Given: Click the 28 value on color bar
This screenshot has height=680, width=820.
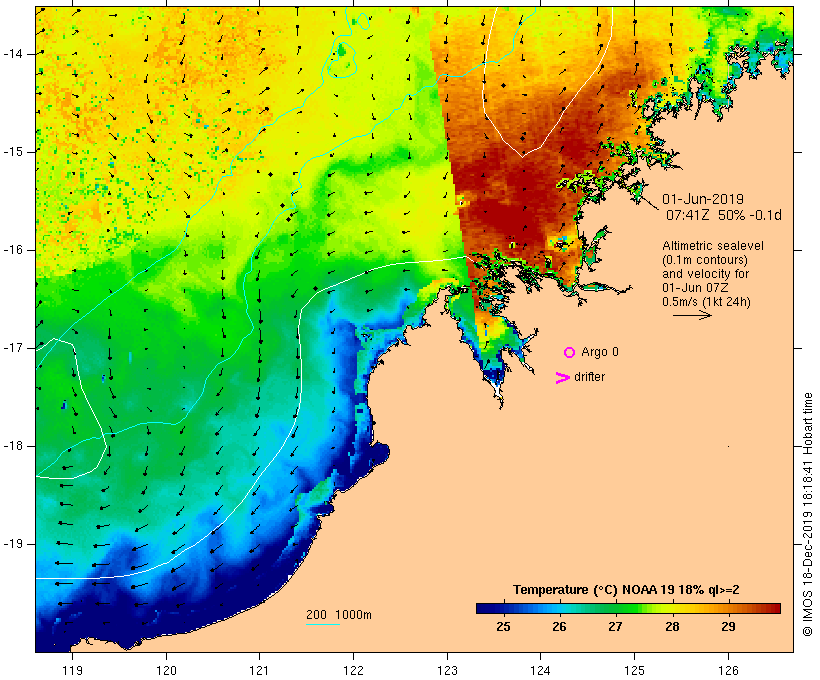Looking at the screenshot, I should click(672, 627).
